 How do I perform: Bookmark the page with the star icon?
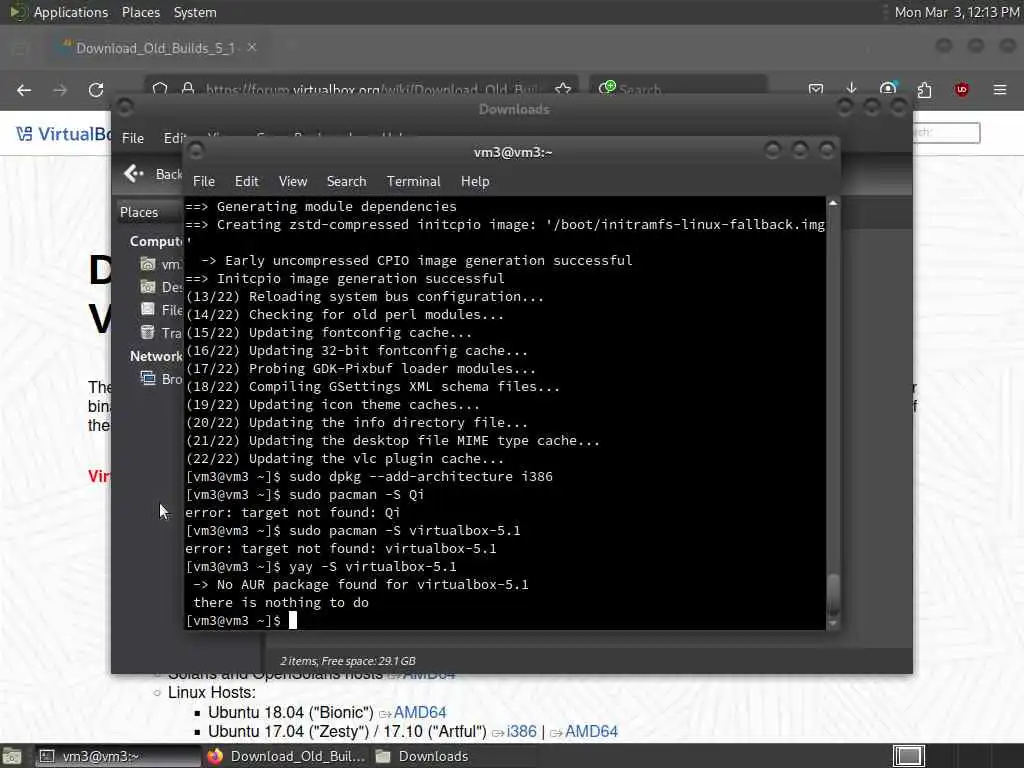[x=563, y=89]
